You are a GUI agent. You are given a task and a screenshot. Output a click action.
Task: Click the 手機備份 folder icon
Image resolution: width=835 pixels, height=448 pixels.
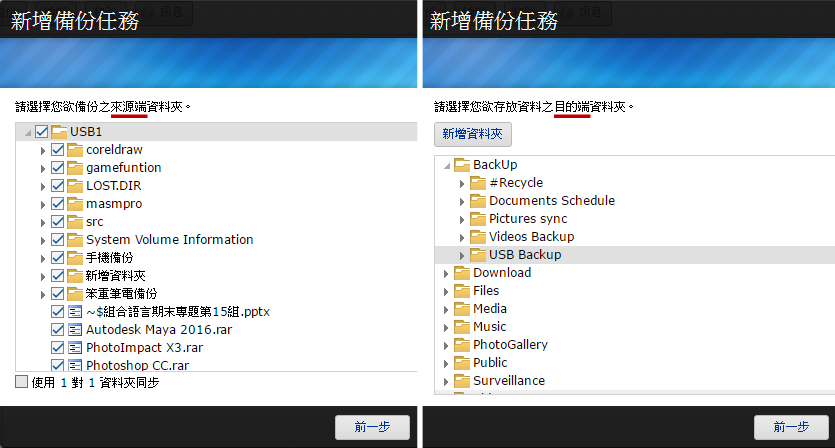click(x=75, y=258)
